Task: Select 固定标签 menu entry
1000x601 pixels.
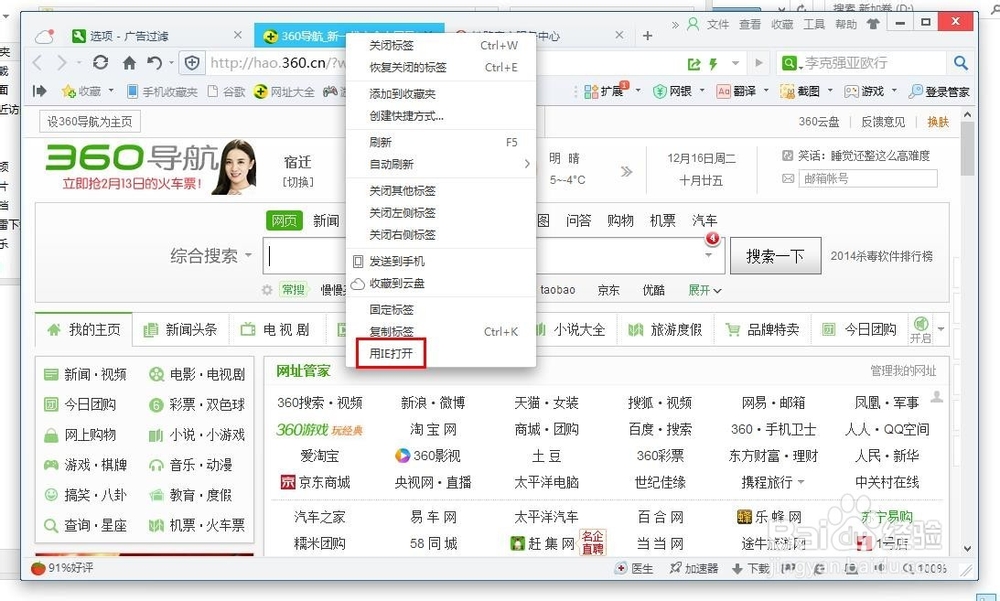Action: coord(441,309)
